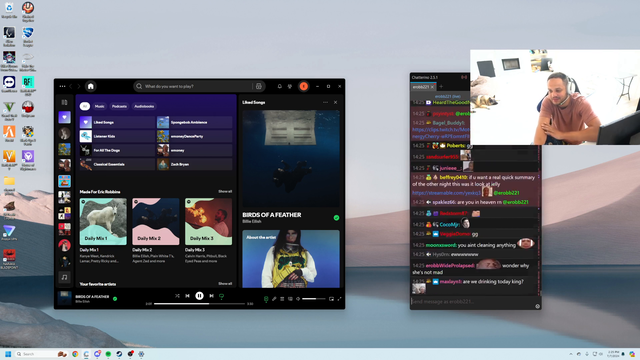Viewport: 640px width, 360px height.
Task: Open Daily Mix 2 cover thumbnail
Action: pyautogui.click(x=156, y=222)
